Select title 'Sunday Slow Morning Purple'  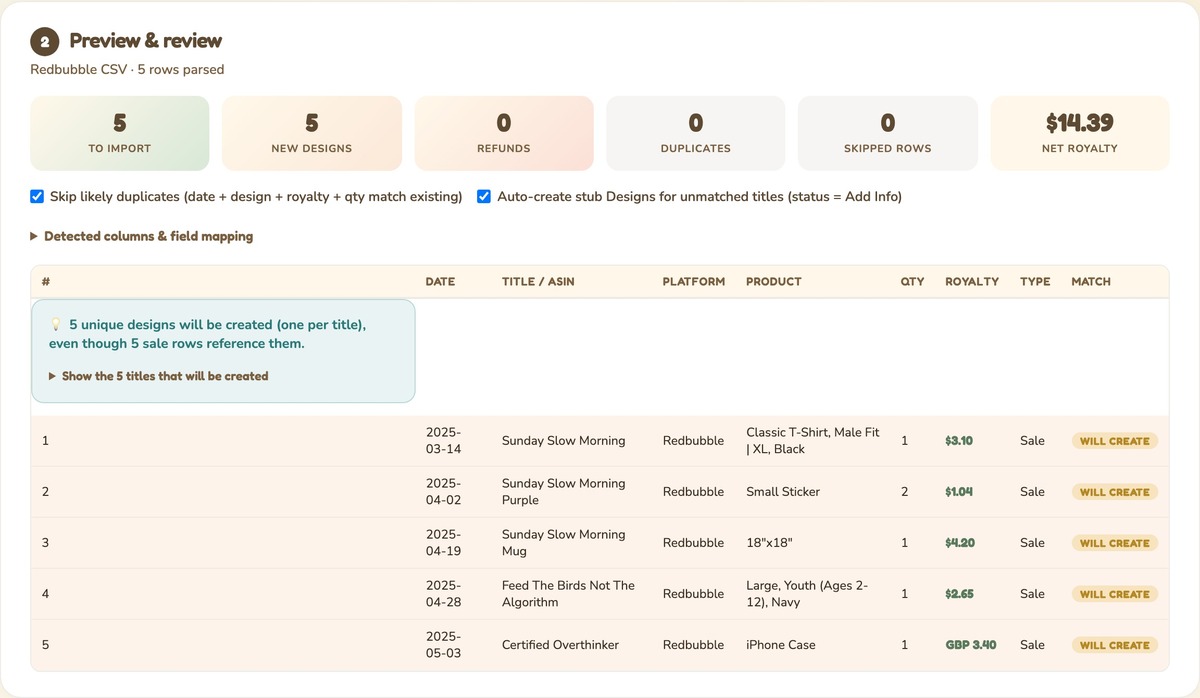click(563, 492)
